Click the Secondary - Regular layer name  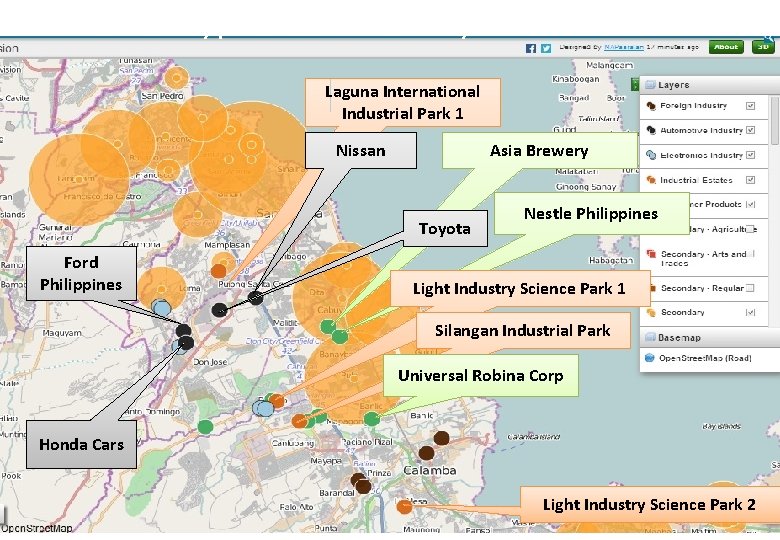coord(702,288)
